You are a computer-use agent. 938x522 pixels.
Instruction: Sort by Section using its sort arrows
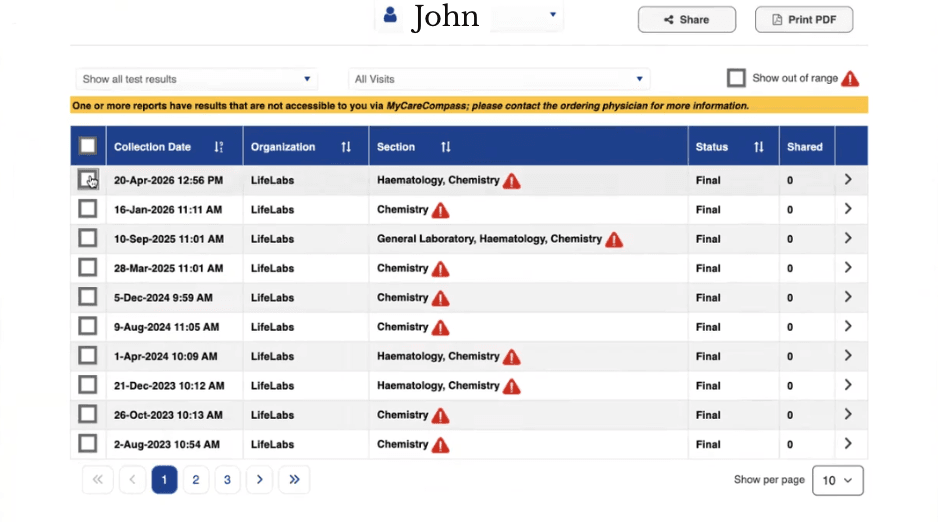click(446, 146)
